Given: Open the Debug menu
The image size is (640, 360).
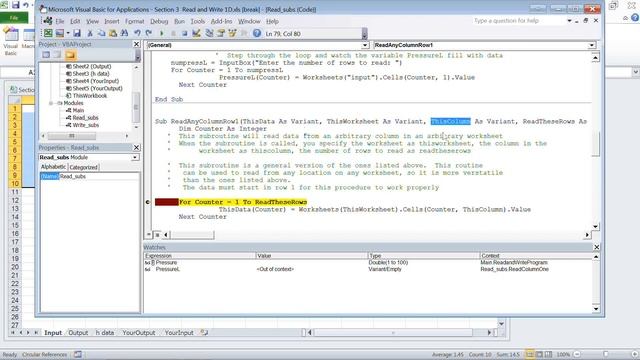Looking at the screenshot, I should pyautogui.click(x=159, y=21).
